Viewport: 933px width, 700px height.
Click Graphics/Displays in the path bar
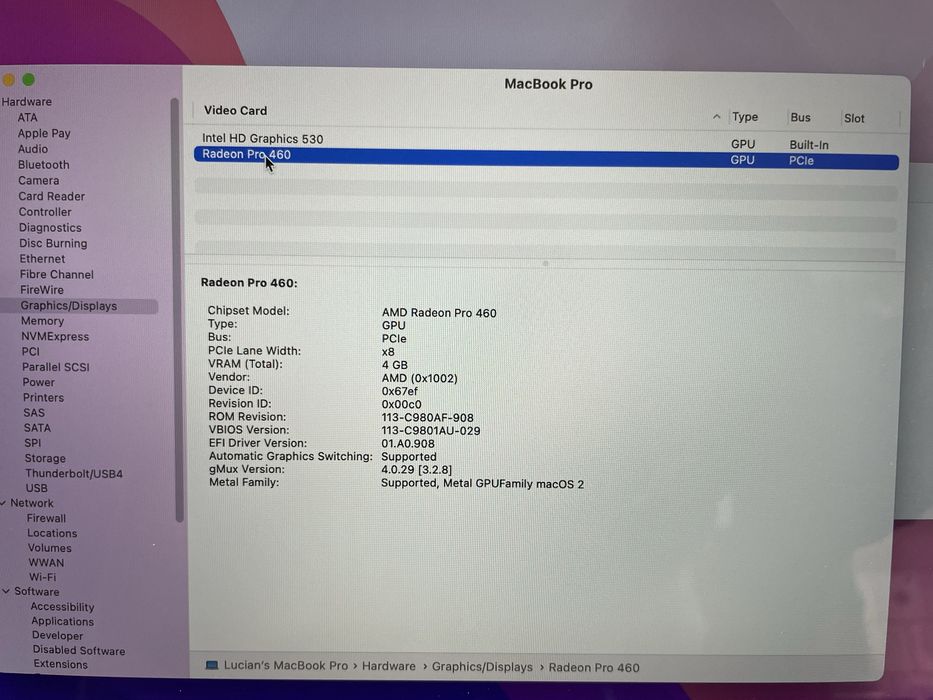click(x=482, y=667)
